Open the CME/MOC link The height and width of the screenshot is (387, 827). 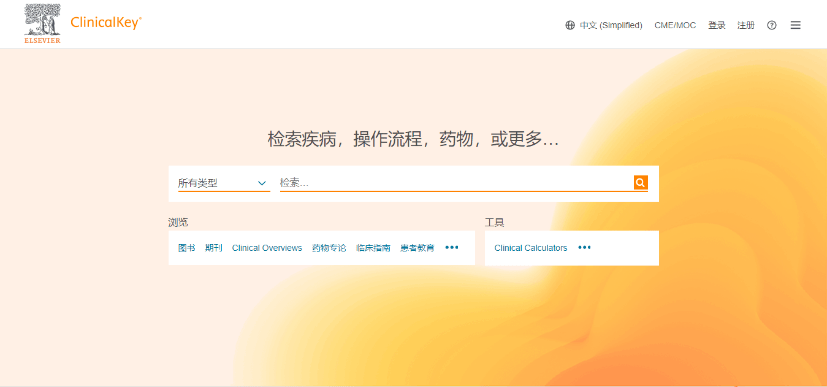(x=675, y=25)
